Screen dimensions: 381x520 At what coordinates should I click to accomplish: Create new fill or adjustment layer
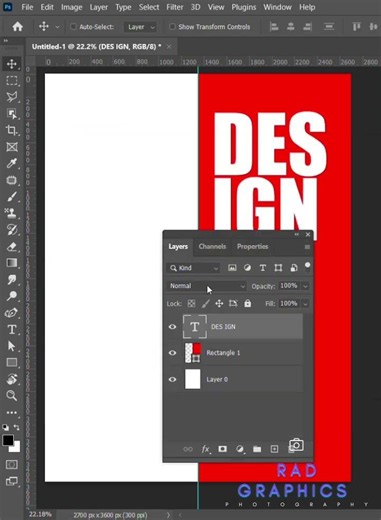click(x=239, y=449)
